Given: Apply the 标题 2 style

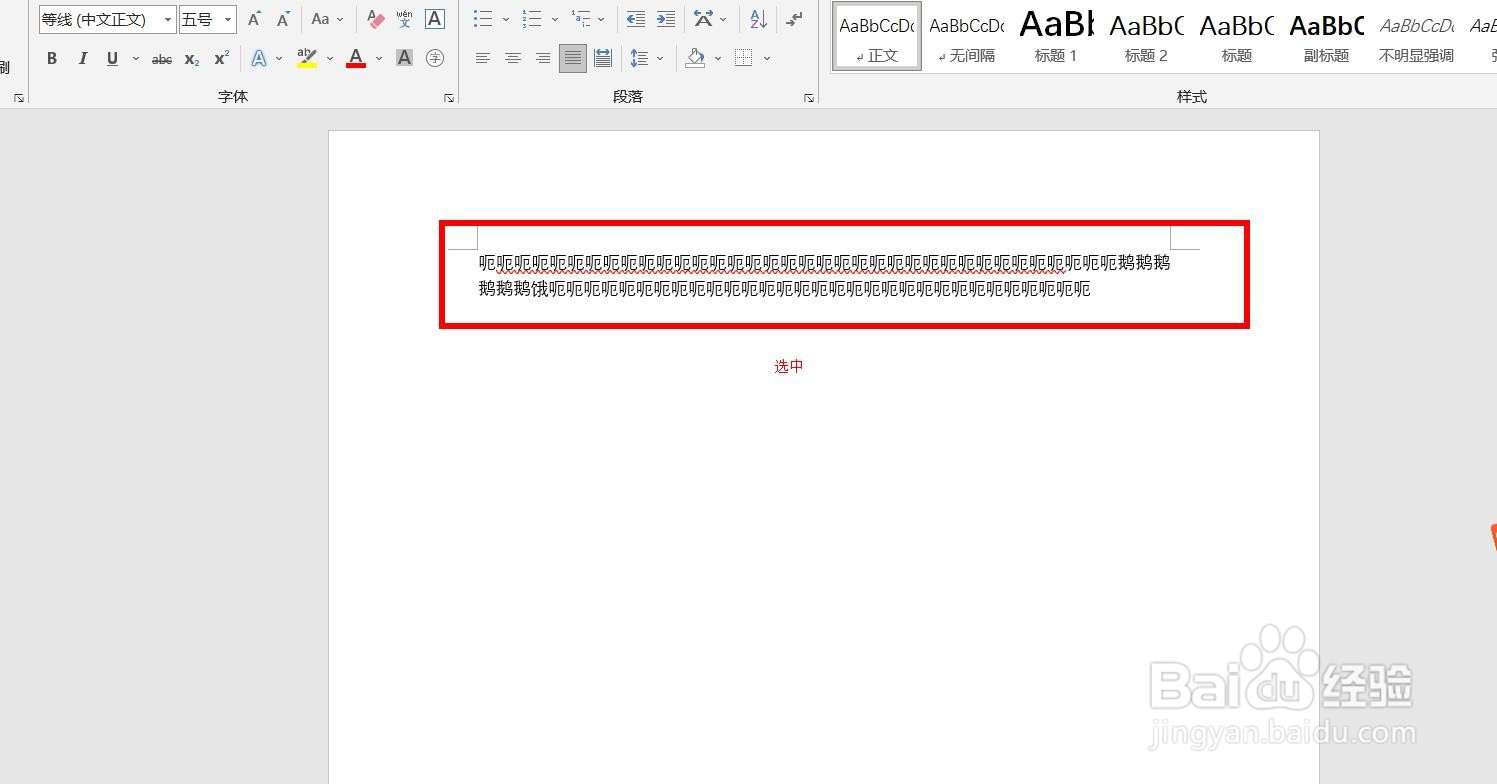Looking at the screenshot, I should [x=1146, y=36].
